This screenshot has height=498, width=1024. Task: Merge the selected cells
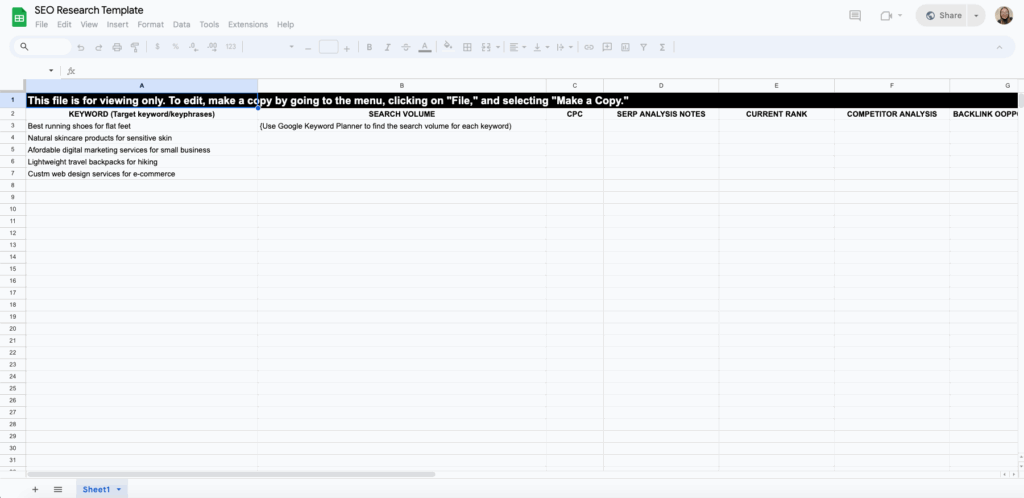[486, 47]
